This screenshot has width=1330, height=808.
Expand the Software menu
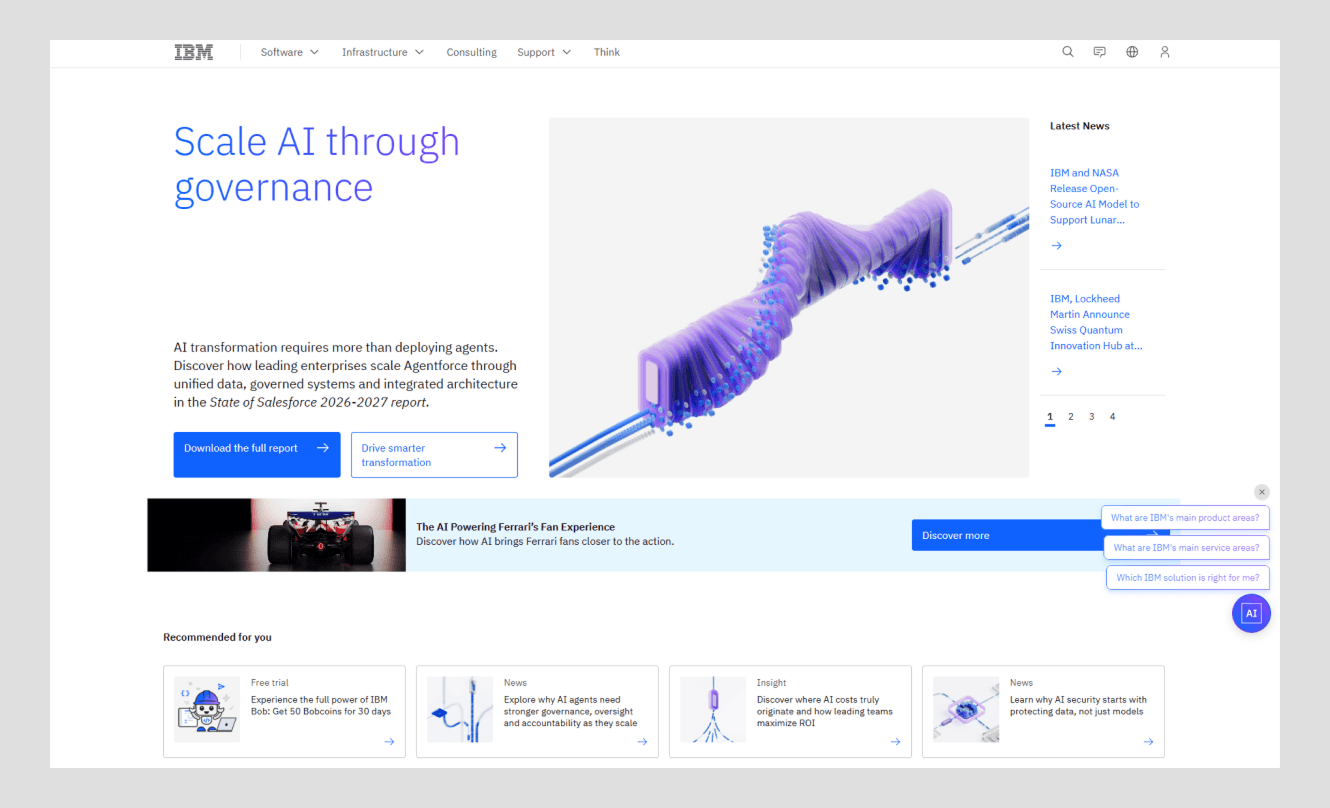click(x=289, y=52)
